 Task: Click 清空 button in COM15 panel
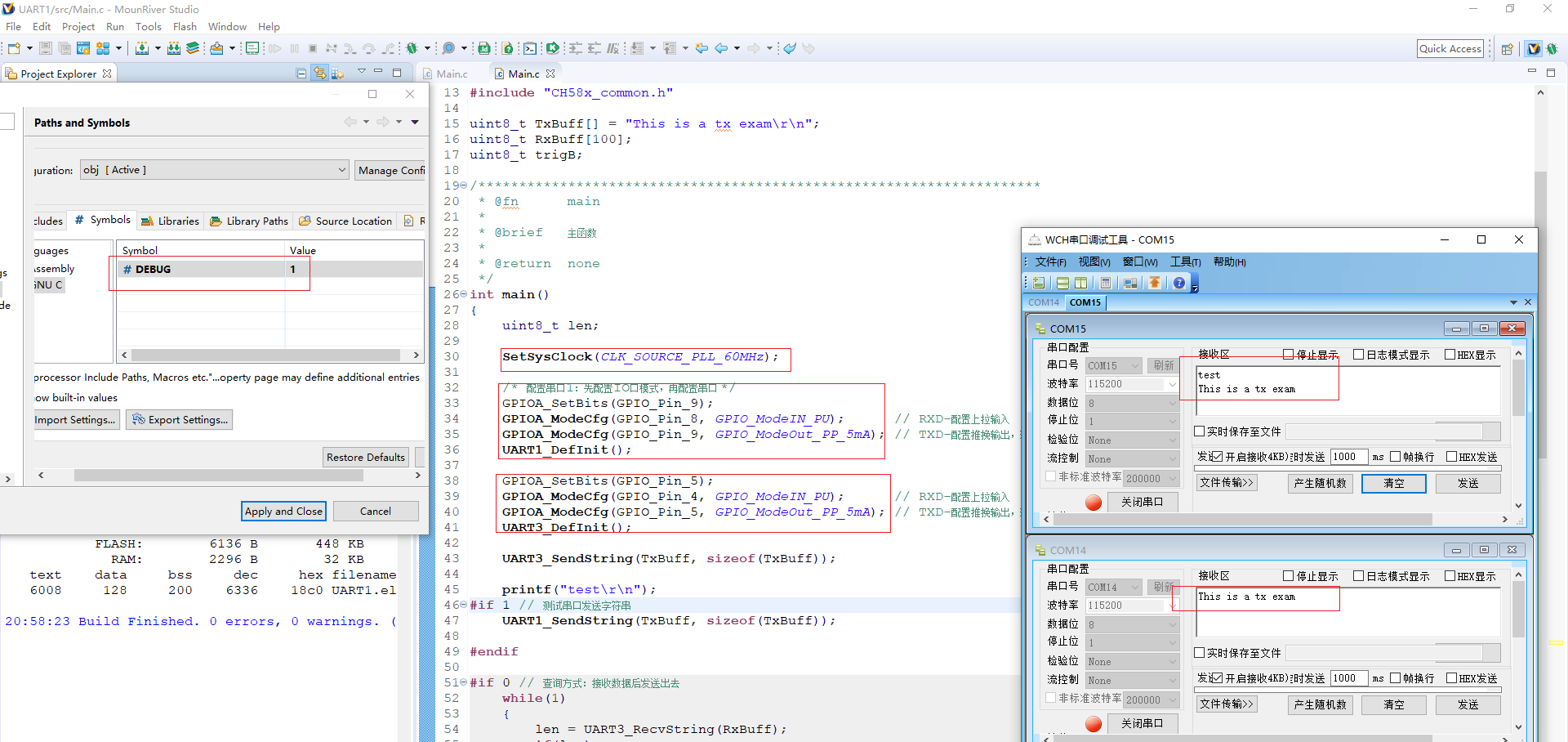(x=1394, y=483)
